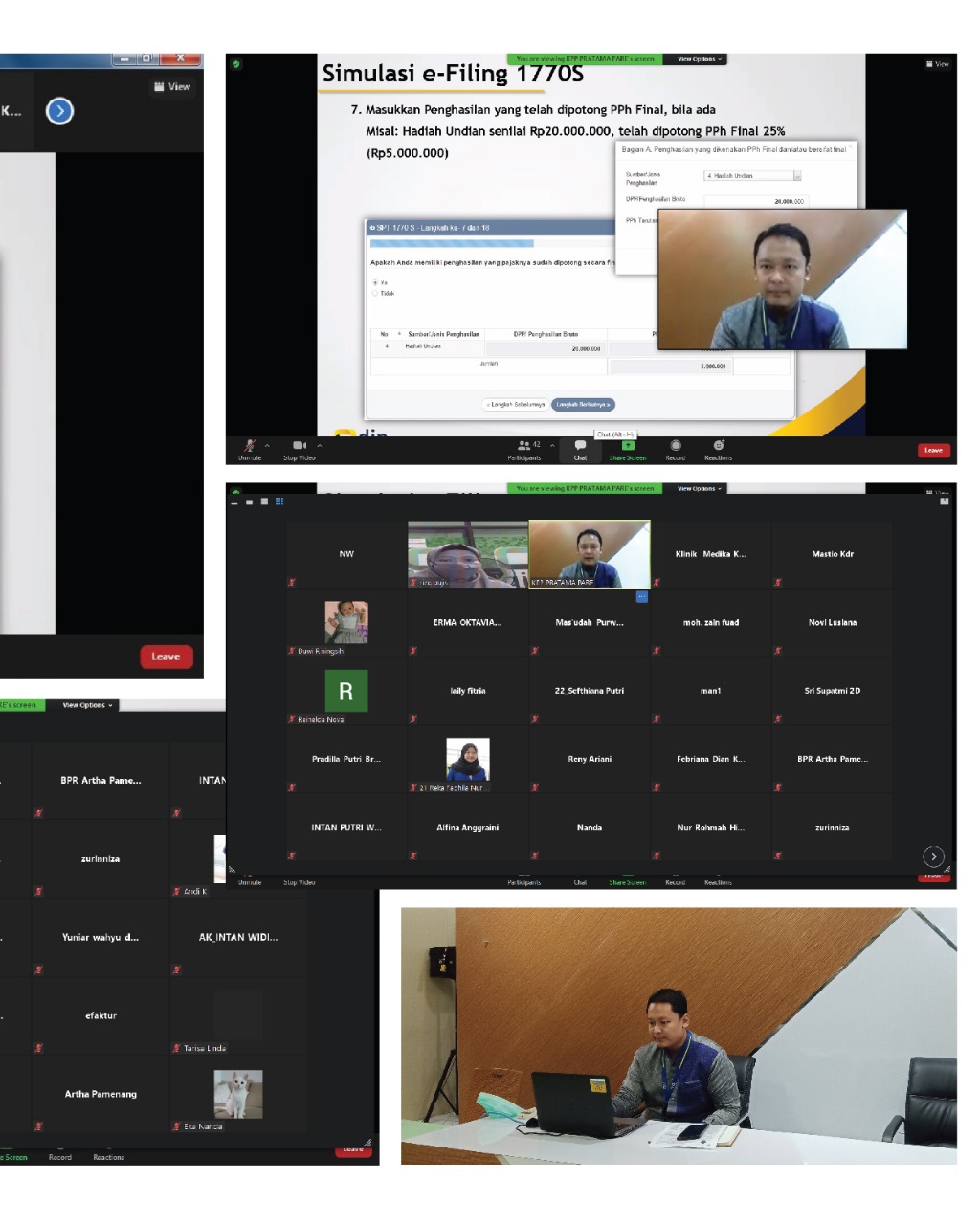Open Participants panel showing 42 attendees

coord(524,446)
